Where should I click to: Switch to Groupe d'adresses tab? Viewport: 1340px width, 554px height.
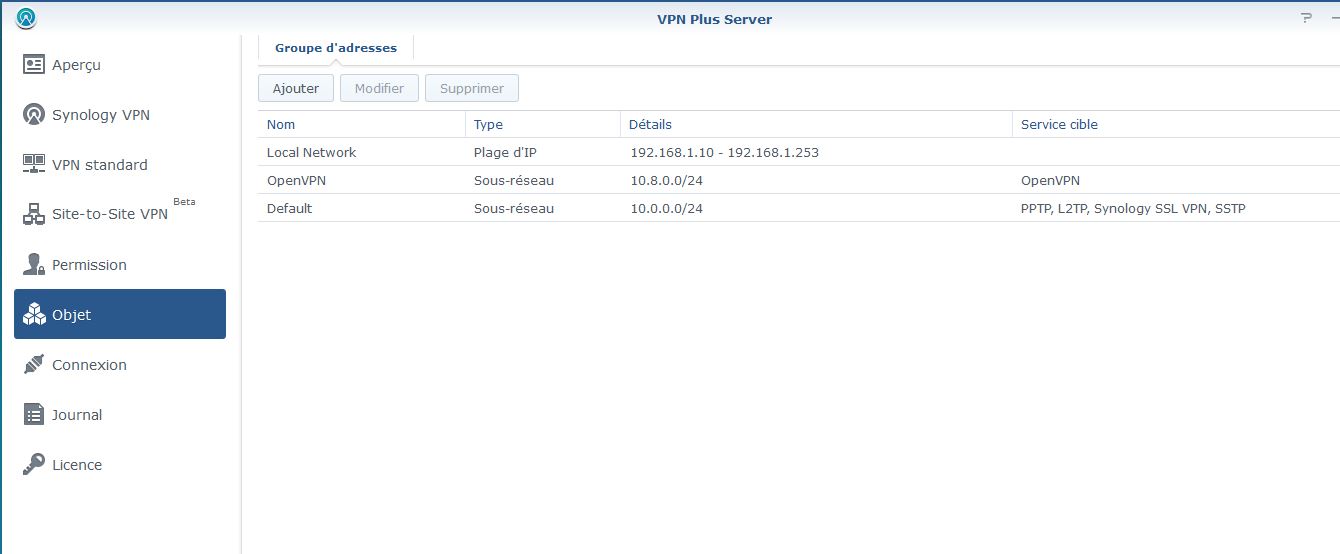[x=336, y=48]
